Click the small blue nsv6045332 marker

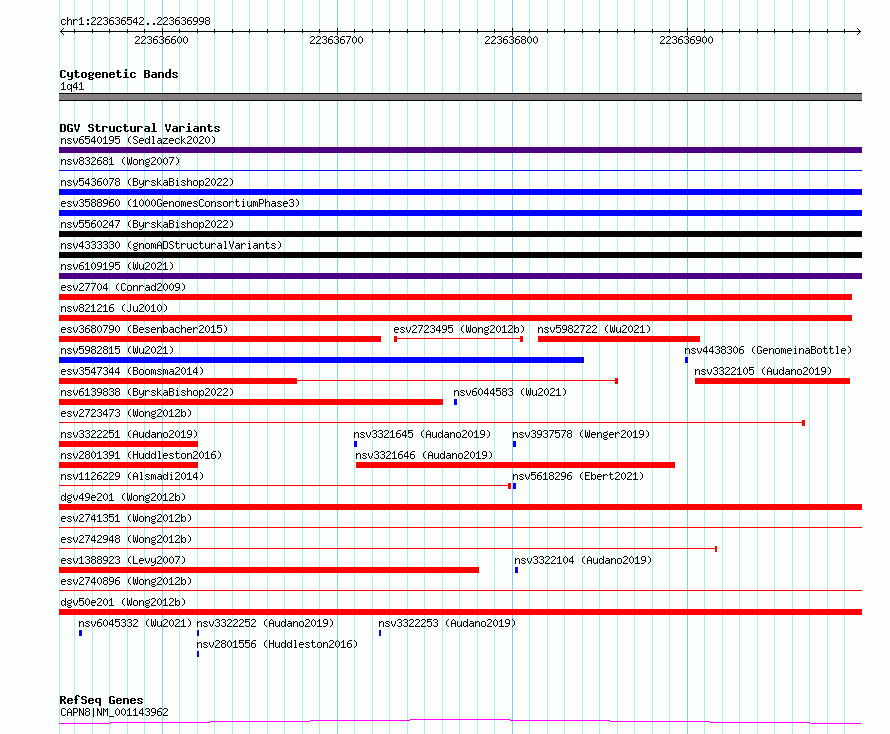click(x=81, y=633)
